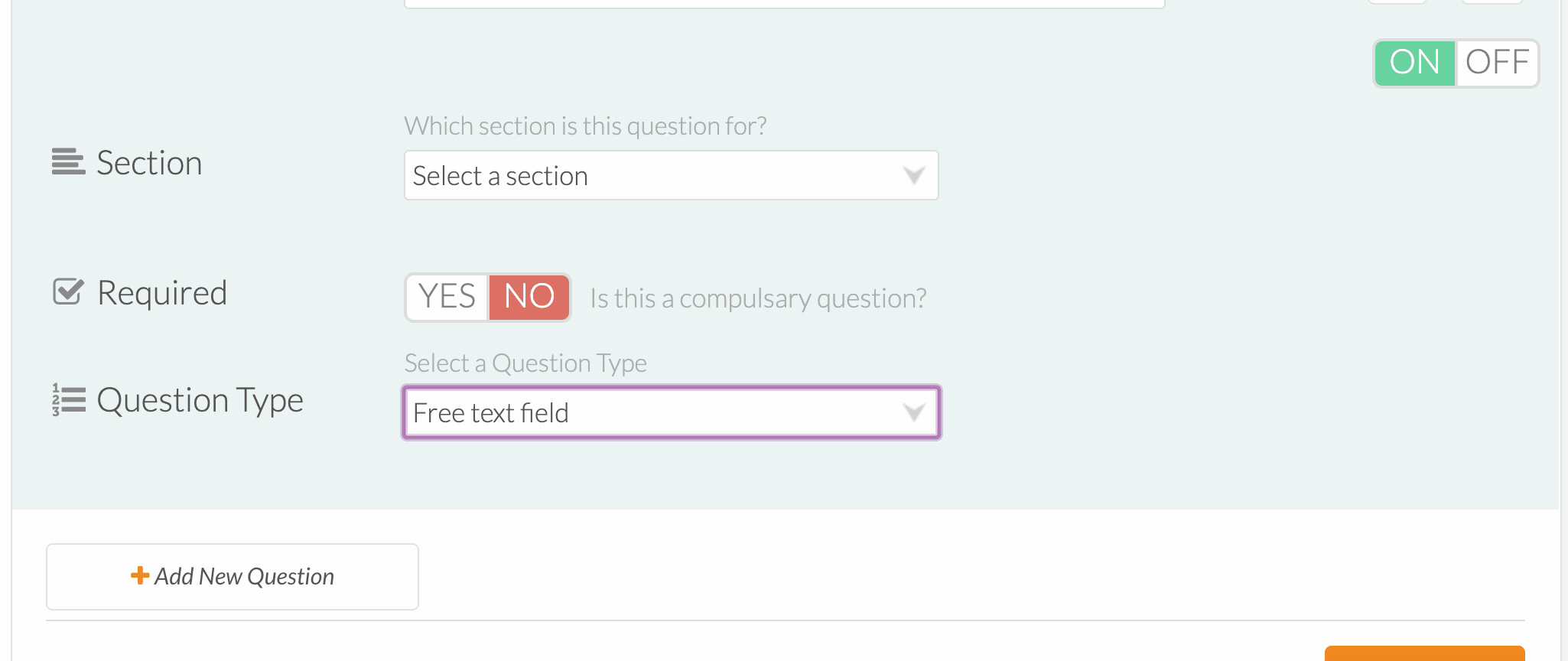Click 'Is this a compulsary question?' text
Viewport: 1568px width, 661px height.
(758, 298)
